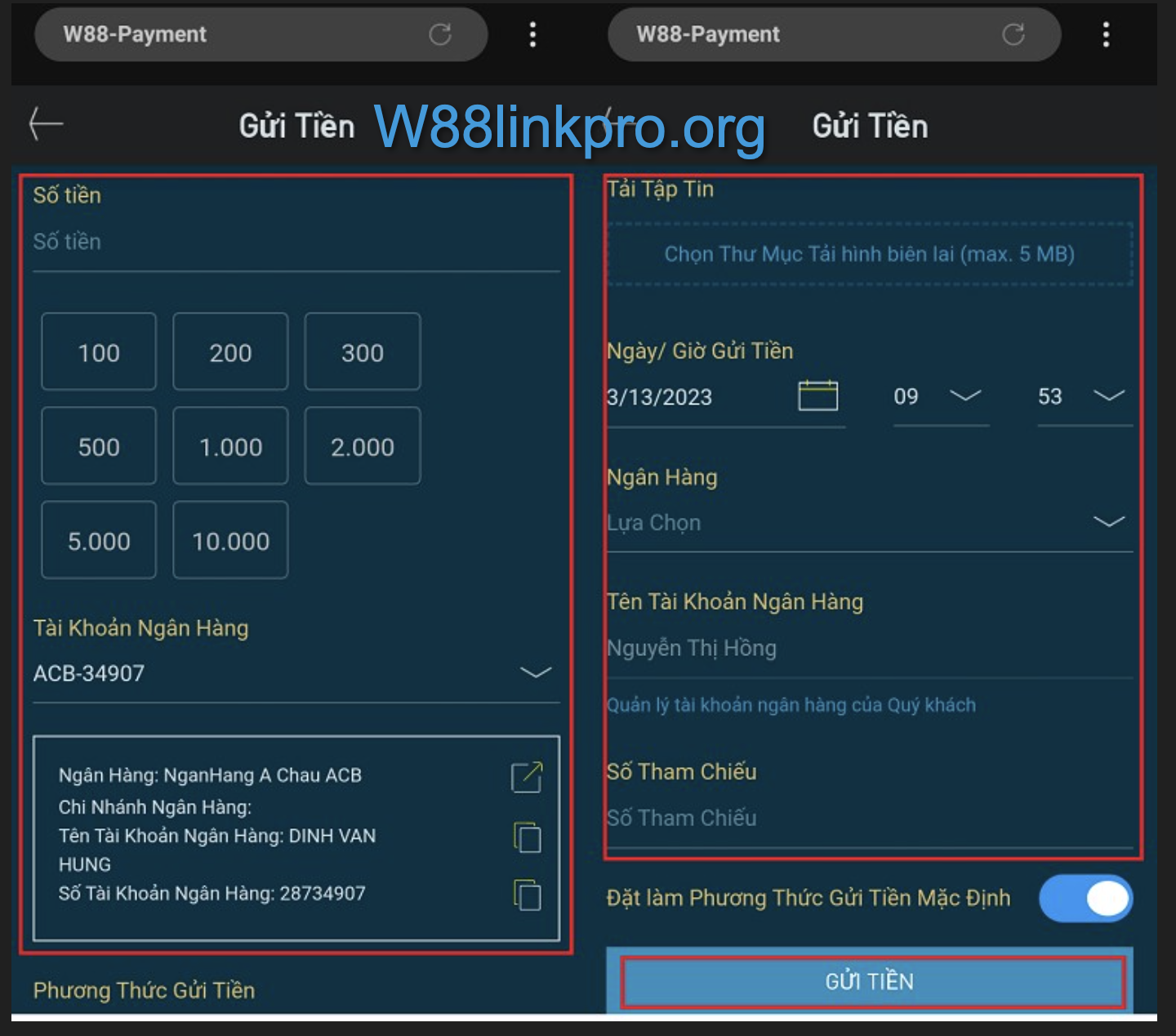Click the Tên Tài Khoản Nguyễn Thị Hồng field
Screen dimensions: 1176x1036
tap(870, 649)
